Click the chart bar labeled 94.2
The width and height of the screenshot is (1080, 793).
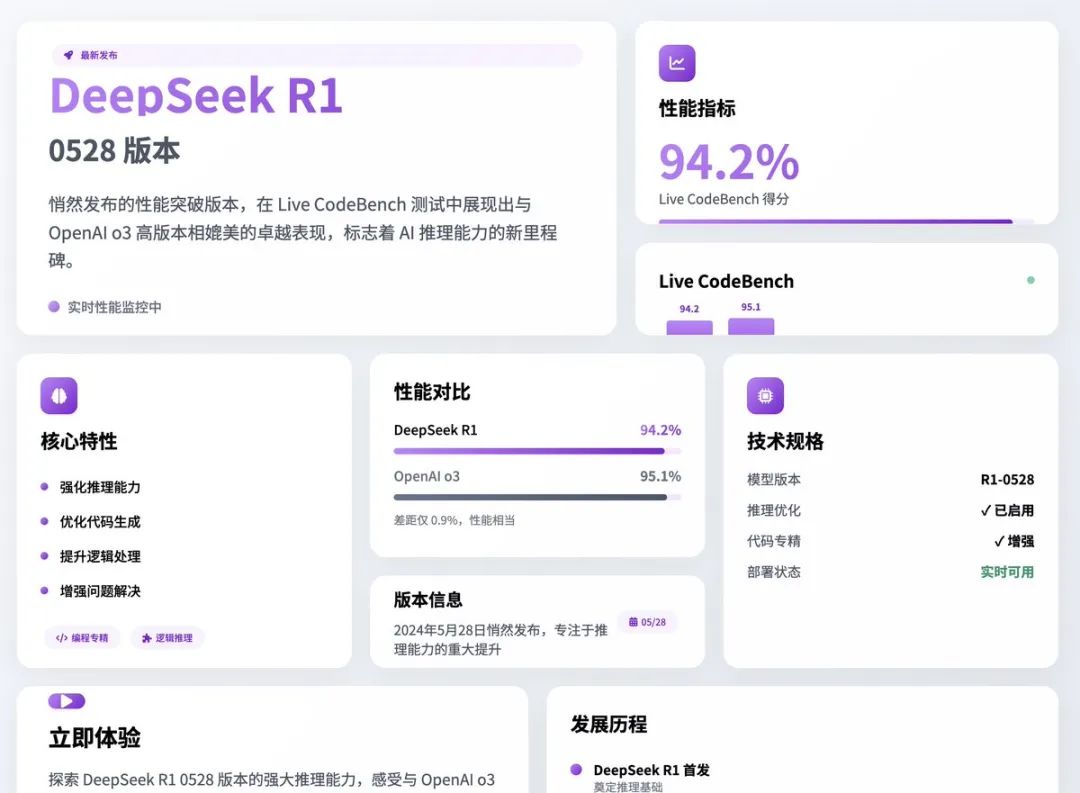[x=689, y=327]
